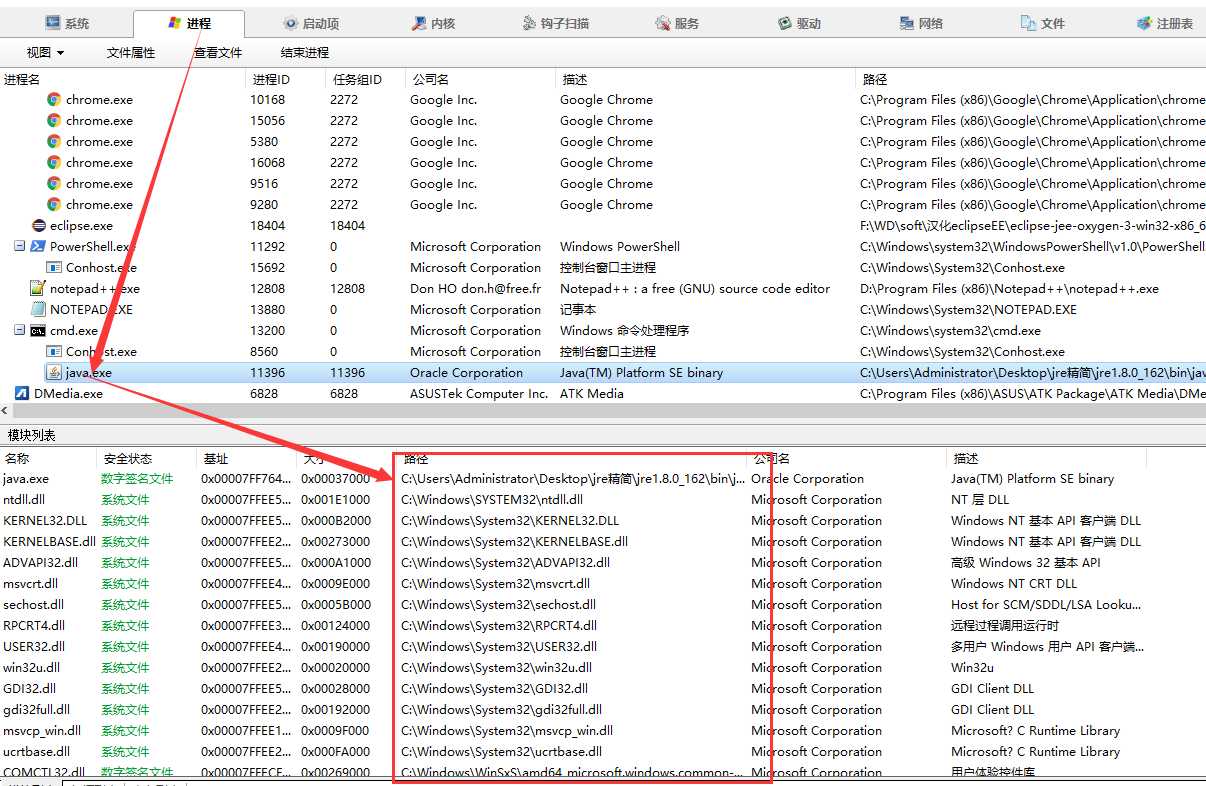The image size is (1206, 786).
Task: Click the 'ATK Media' description cell
Action: 592,394
